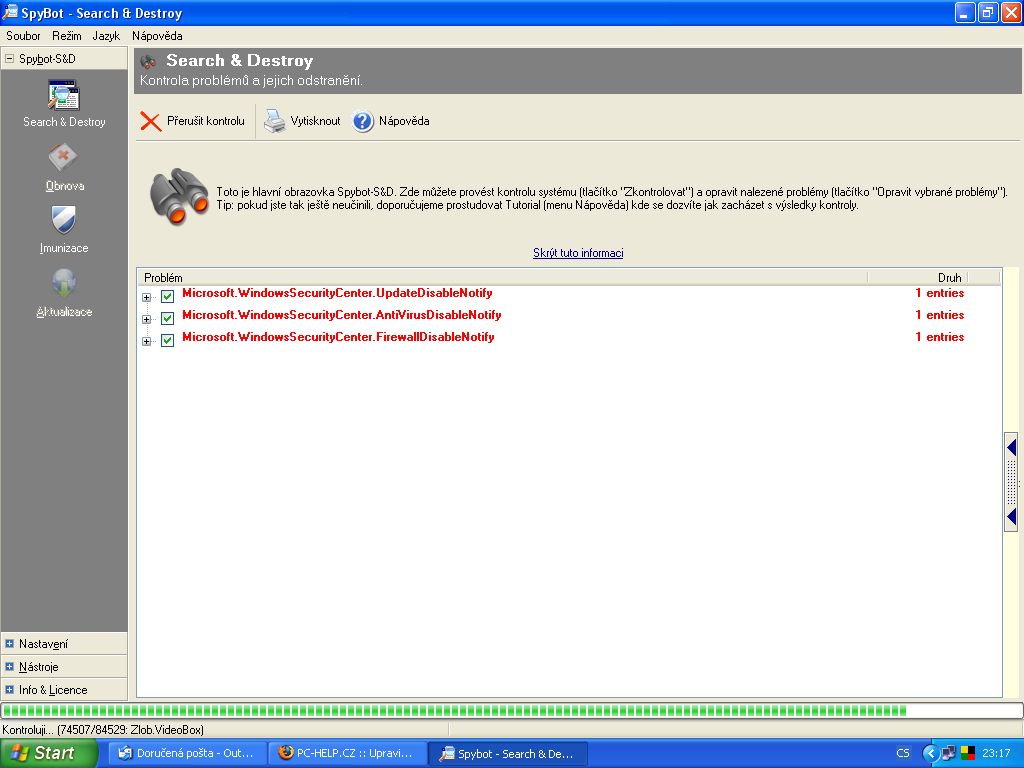Click the green scan progress bar
Screen dimensions: 1024x768
(512, 711)
